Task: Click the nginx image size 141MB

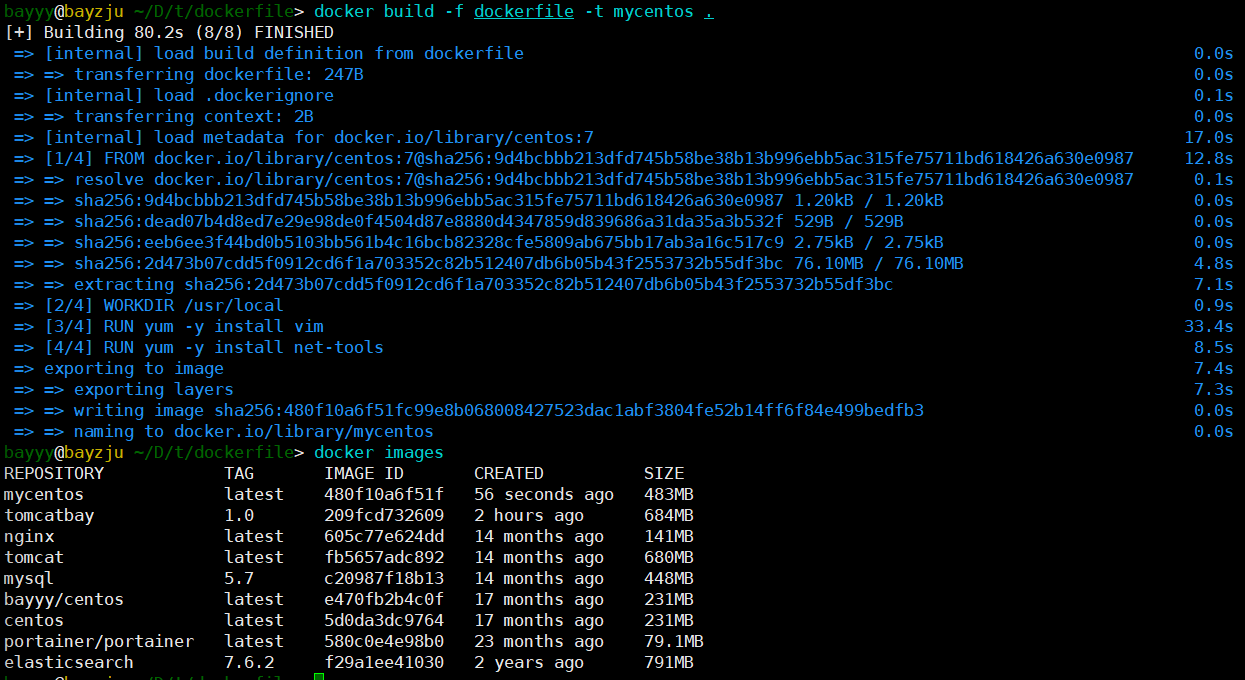Action: (x=668, y=536)
